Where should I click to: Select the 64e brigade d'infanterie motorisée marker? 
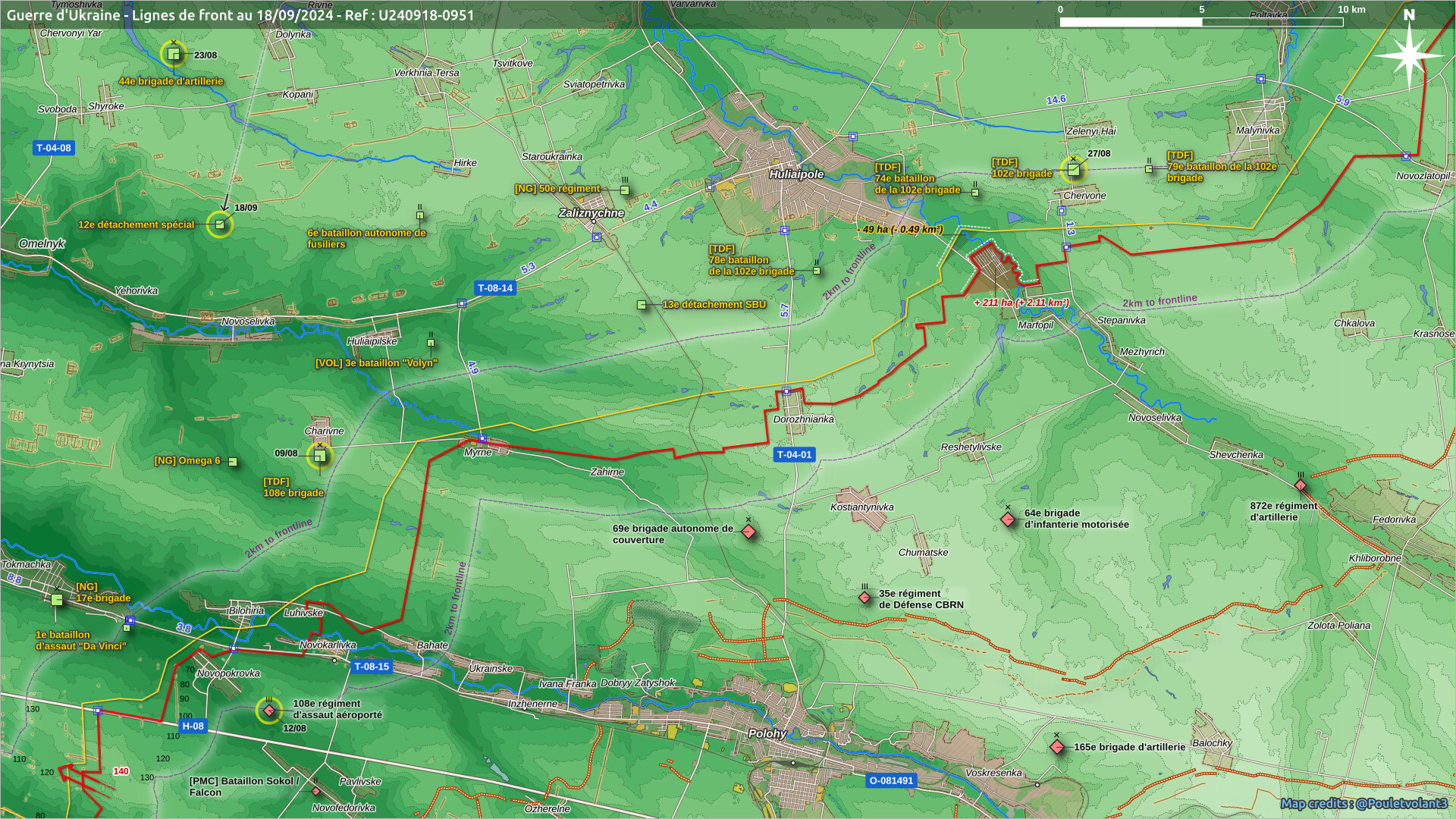[x=1008, y=519]
